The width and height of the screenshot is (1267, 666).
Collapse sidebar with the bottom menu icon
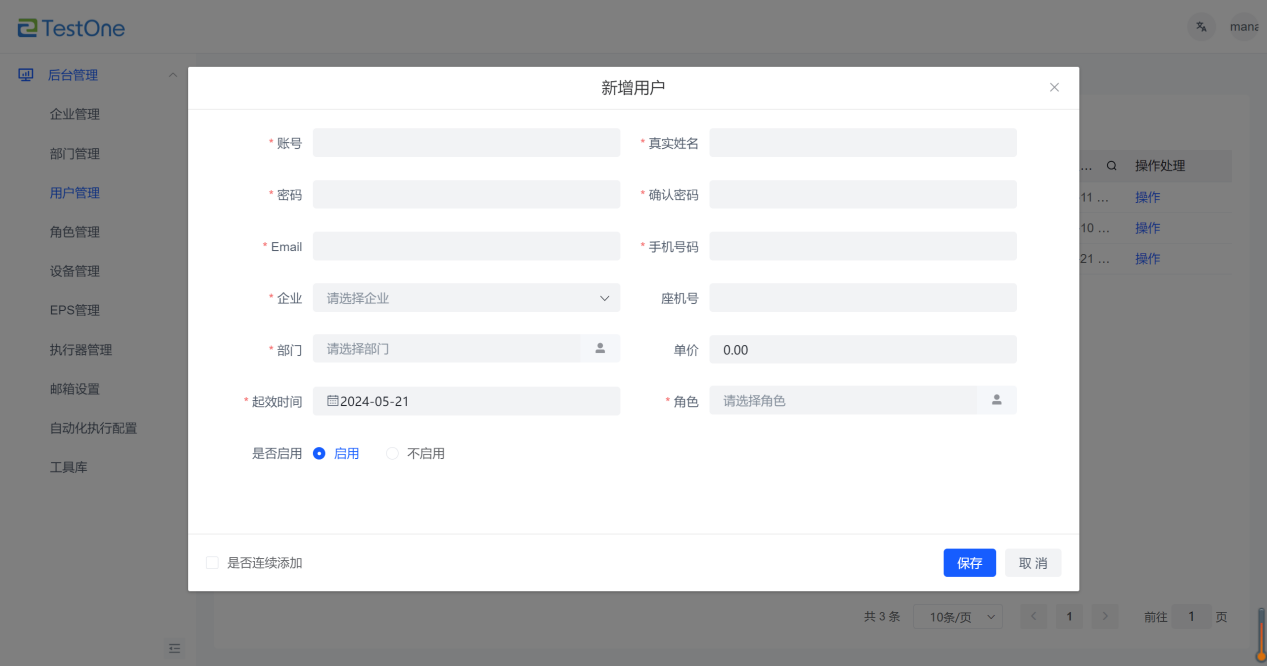175,649
